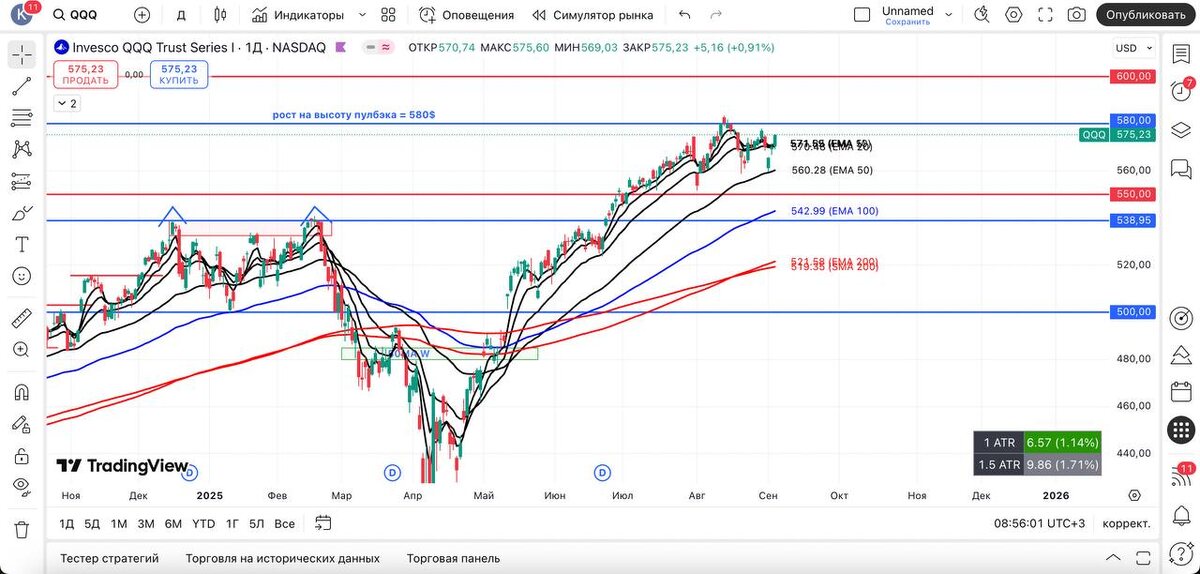Open Торговля на исторических данных tab
The width and height of the screenshot is (1200, 574).
click(x=283, y=558)
